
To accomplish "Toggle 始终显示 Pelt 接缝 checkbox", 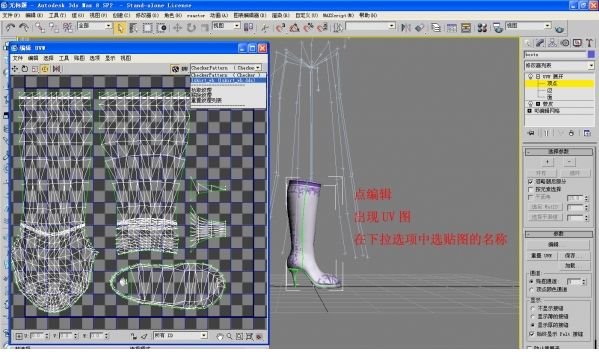I will [x=531, y=334].
